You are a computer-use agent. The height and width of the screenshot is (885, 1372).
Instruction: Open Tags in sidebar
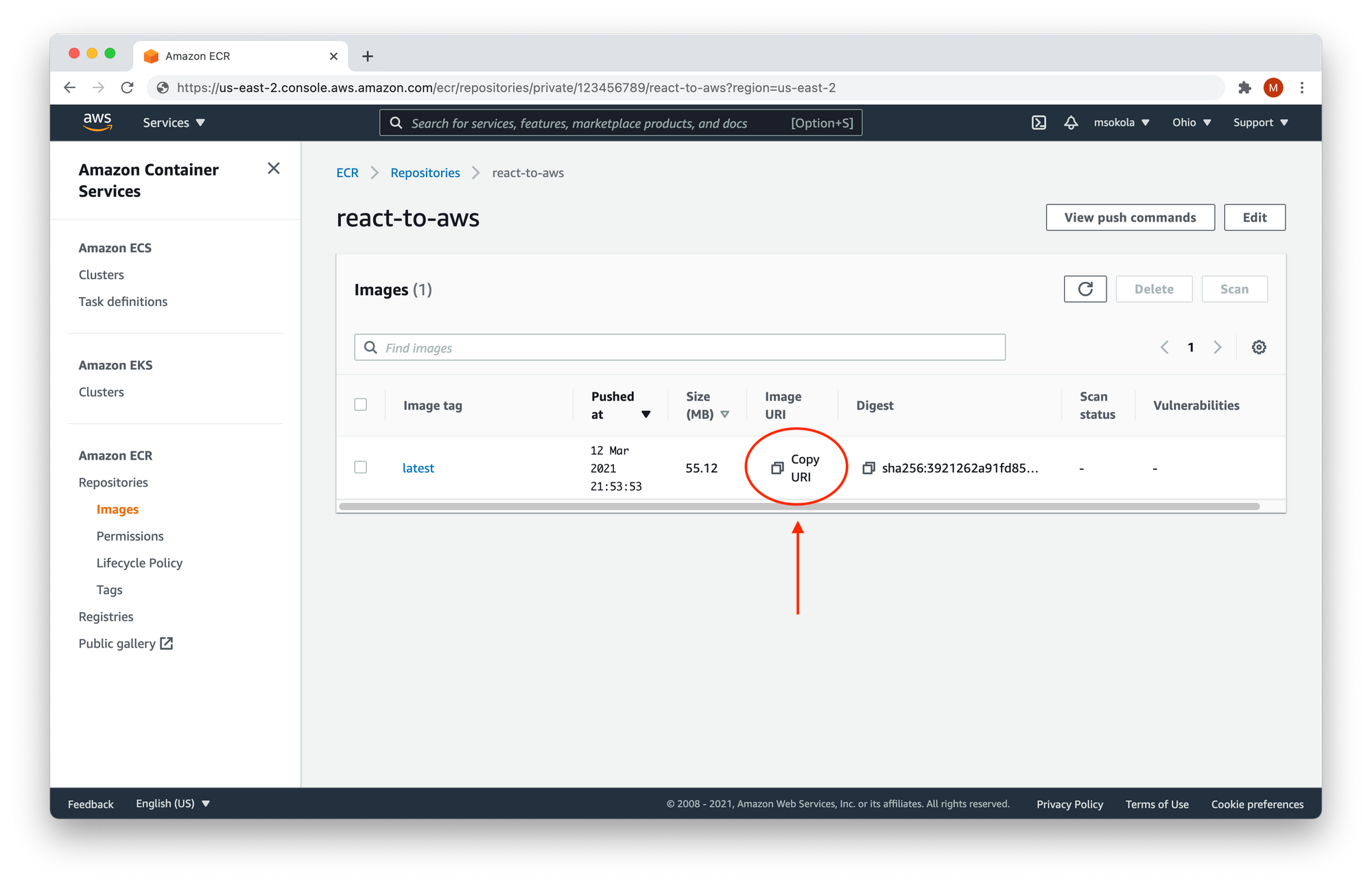109,590
